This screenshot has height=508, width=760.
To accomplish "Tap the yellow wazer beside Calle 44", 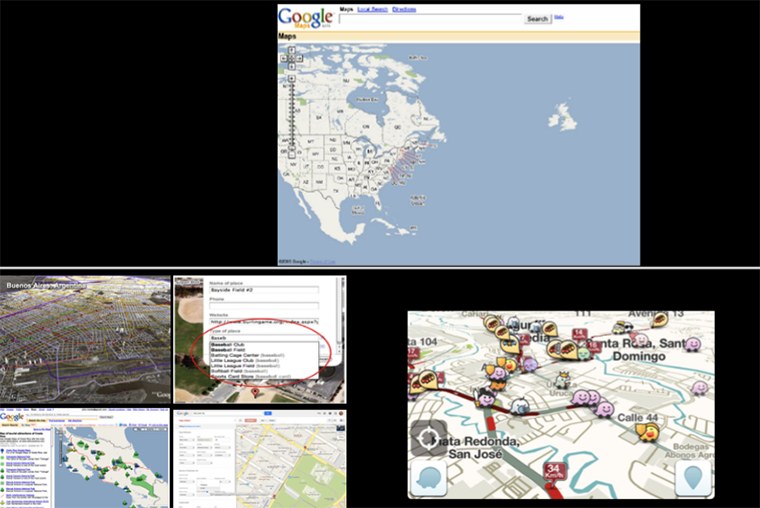I will click(648, 431).
